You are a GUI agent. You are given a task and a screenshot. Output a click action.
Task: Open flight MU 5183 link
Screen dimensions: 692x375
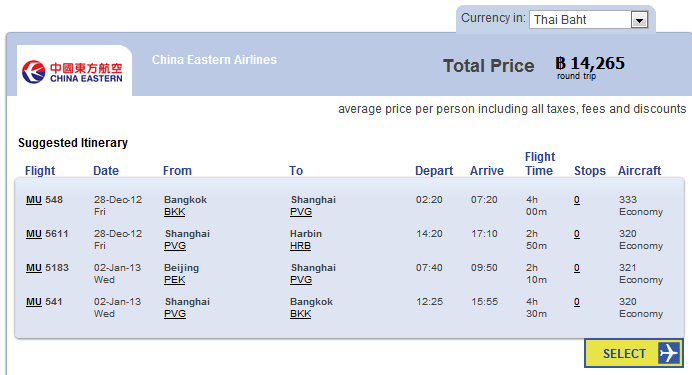click(x=34, y=268)
